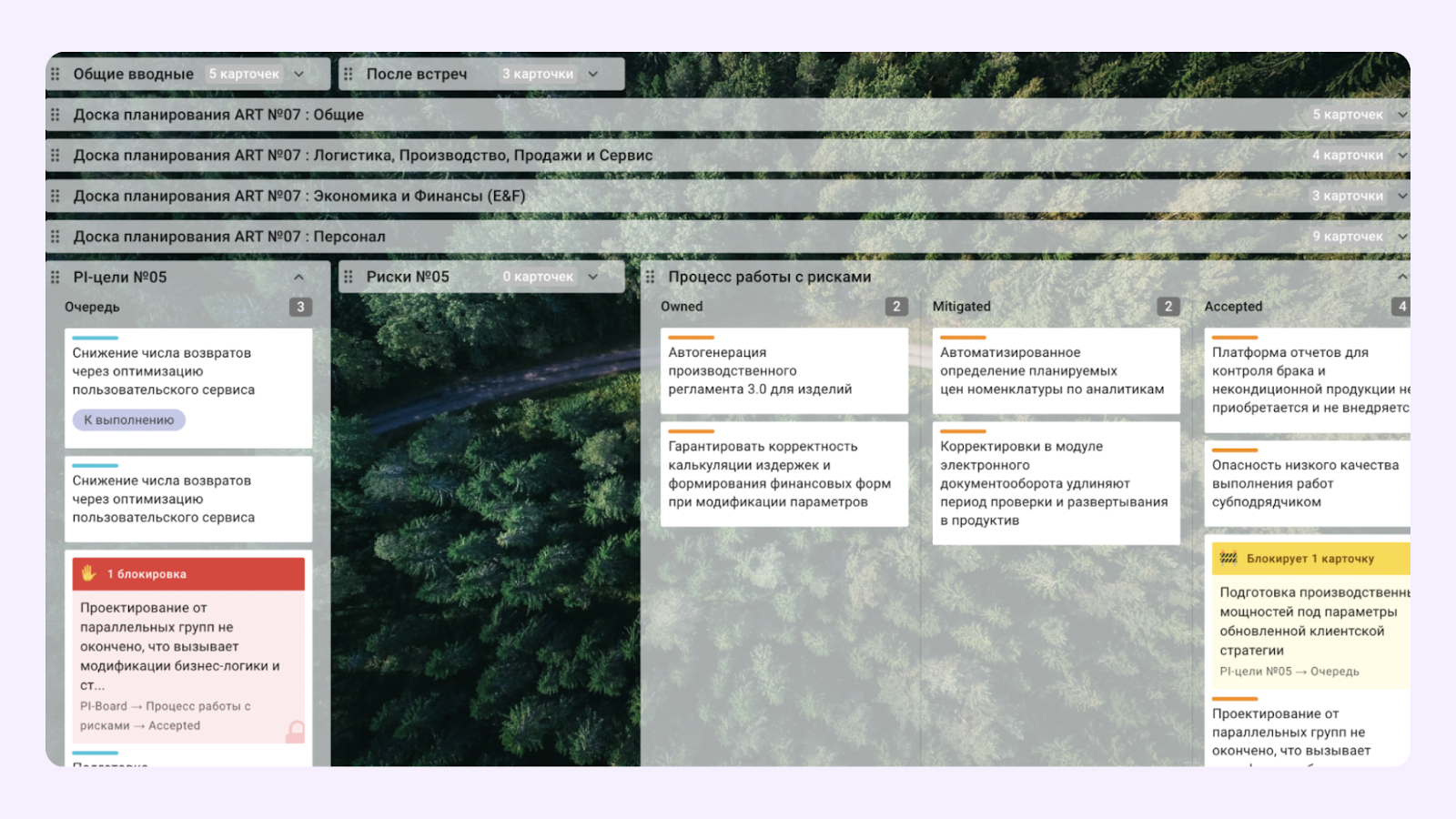The height and width of the screenshot is (819, 1456).
Task: Click drag handle of PI-цели №05 board
Action: click(x=56, y=277)
